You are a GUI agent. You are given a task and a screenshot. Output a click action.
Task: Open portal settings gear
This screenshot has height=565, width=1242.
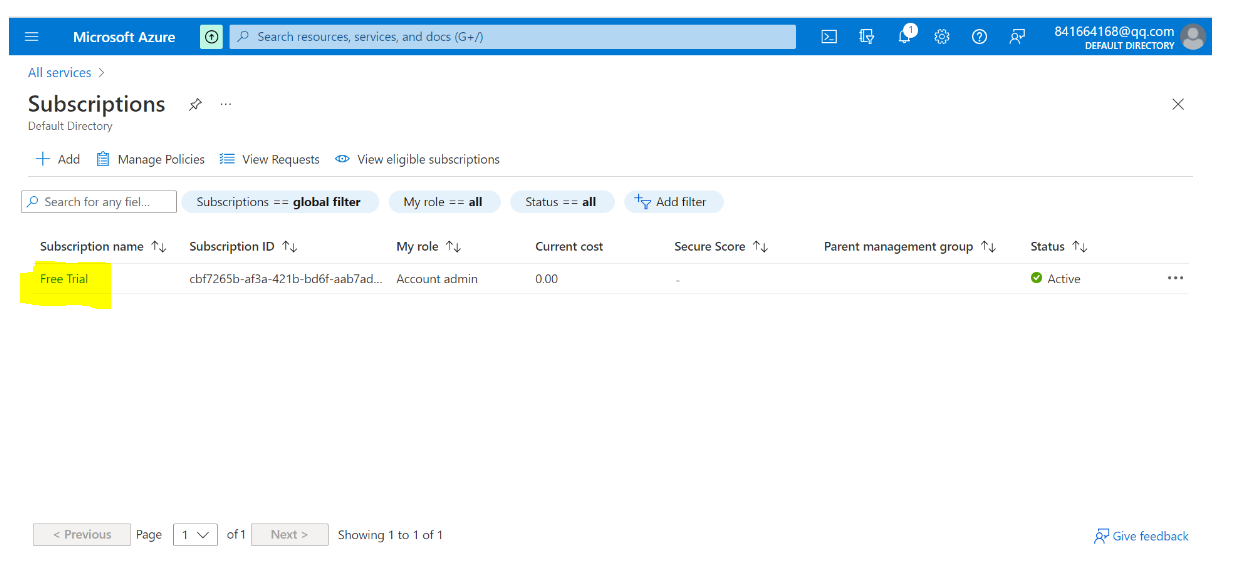tap(942, 37)
